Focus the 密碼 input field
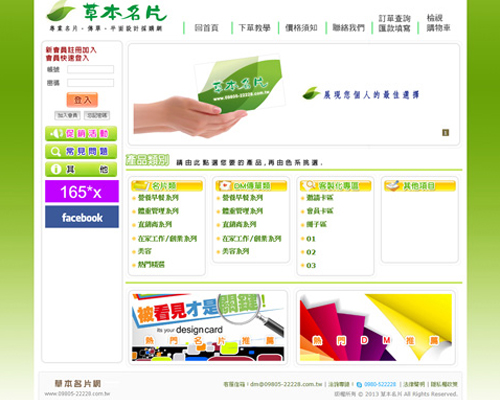This screenshot has height=400, width=500. 90,83
